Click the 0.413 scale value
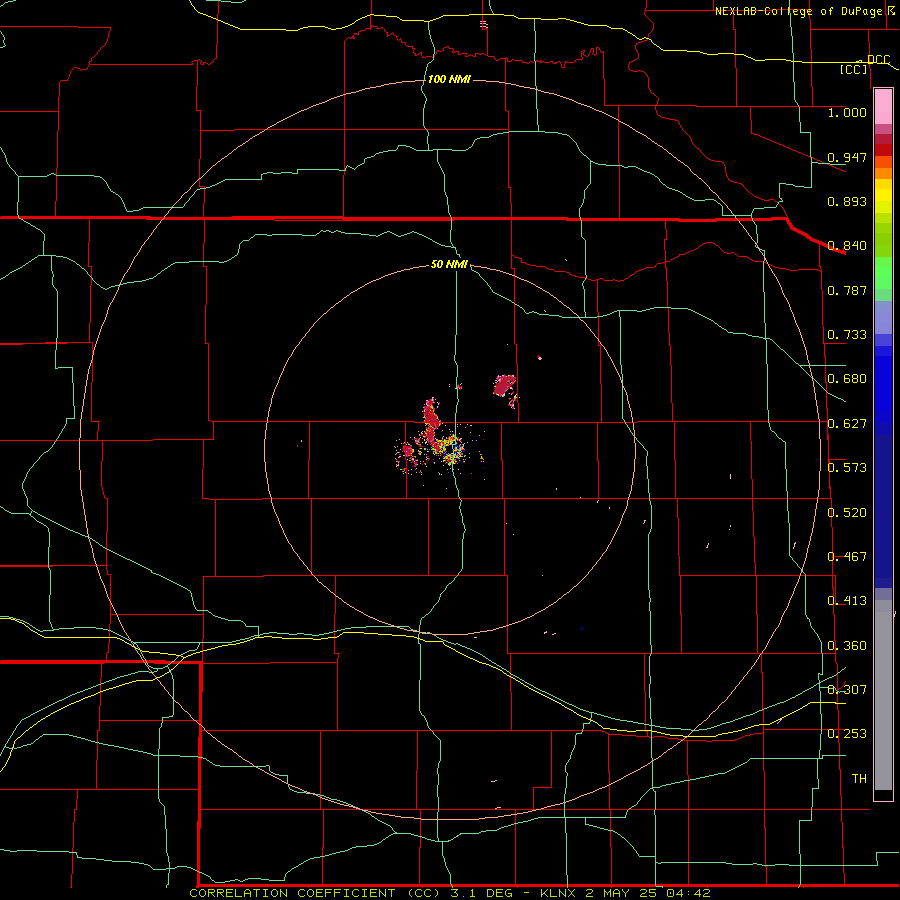This screenshot has height=900, width=900. (x=847, y=601)
